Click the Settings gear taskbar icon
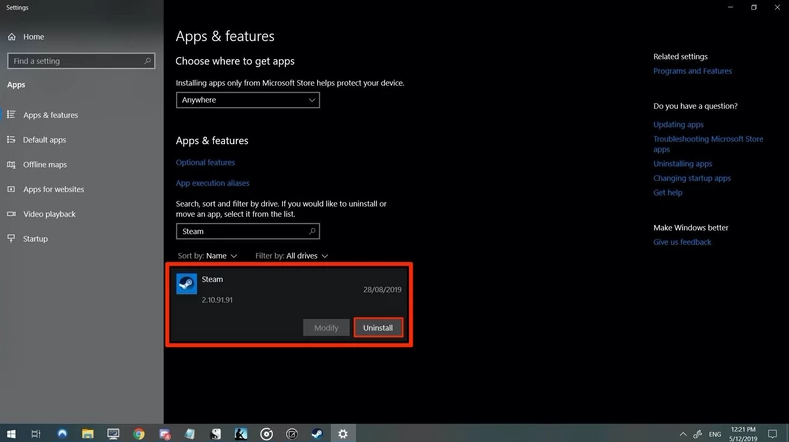 click(343, 433)
